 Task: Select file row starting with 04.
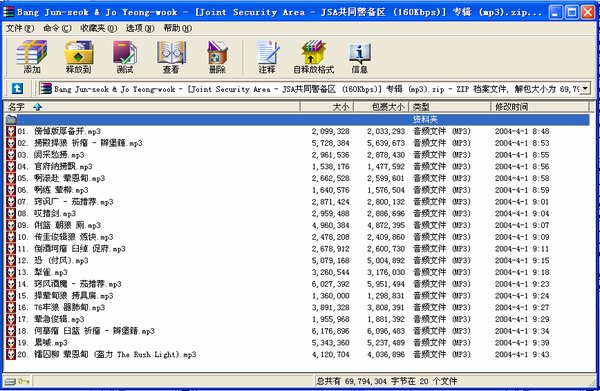(297, 166)
